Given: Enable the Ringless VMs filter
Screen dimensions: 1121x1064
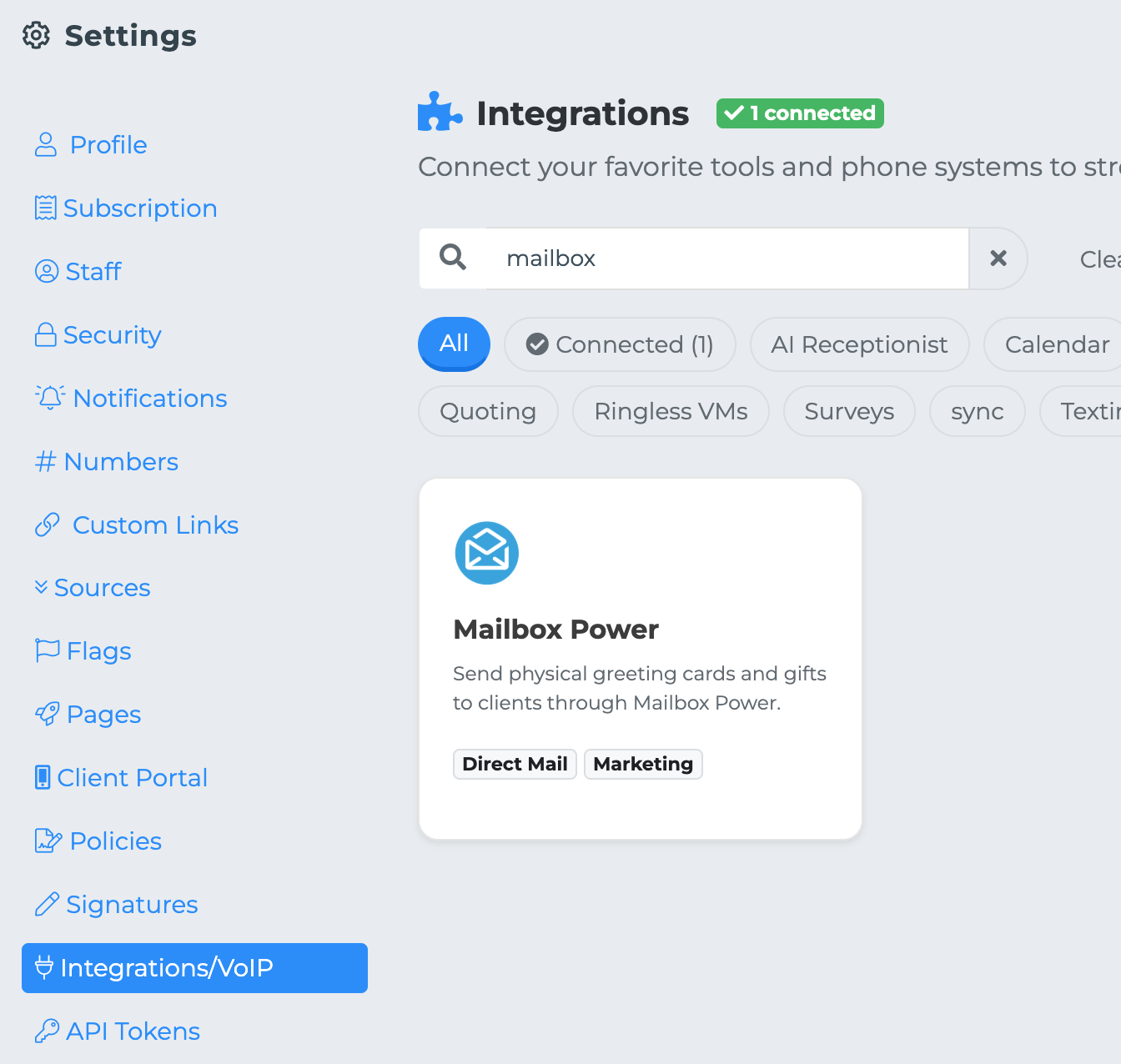Looking at the screenshot, I should coord(671,411).
